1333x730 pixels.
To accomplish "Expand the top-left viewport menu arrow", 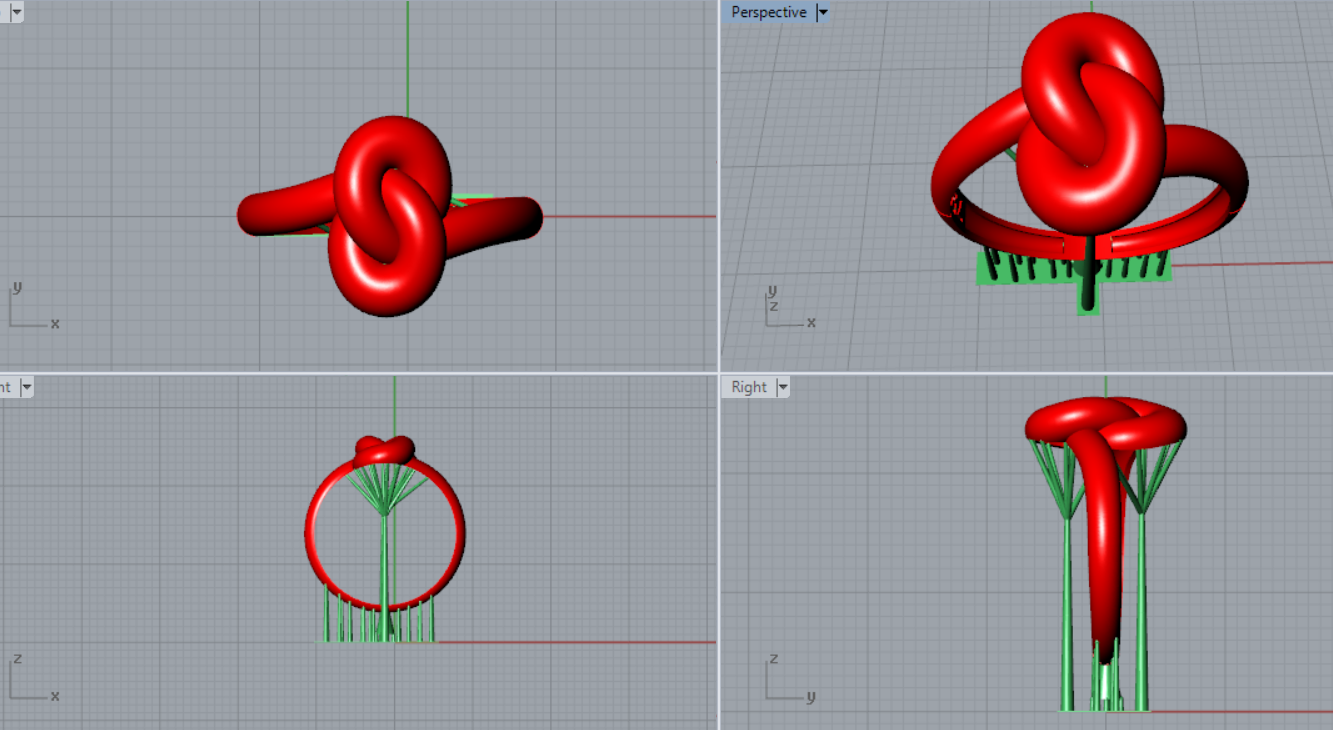I will pos(17,13).
